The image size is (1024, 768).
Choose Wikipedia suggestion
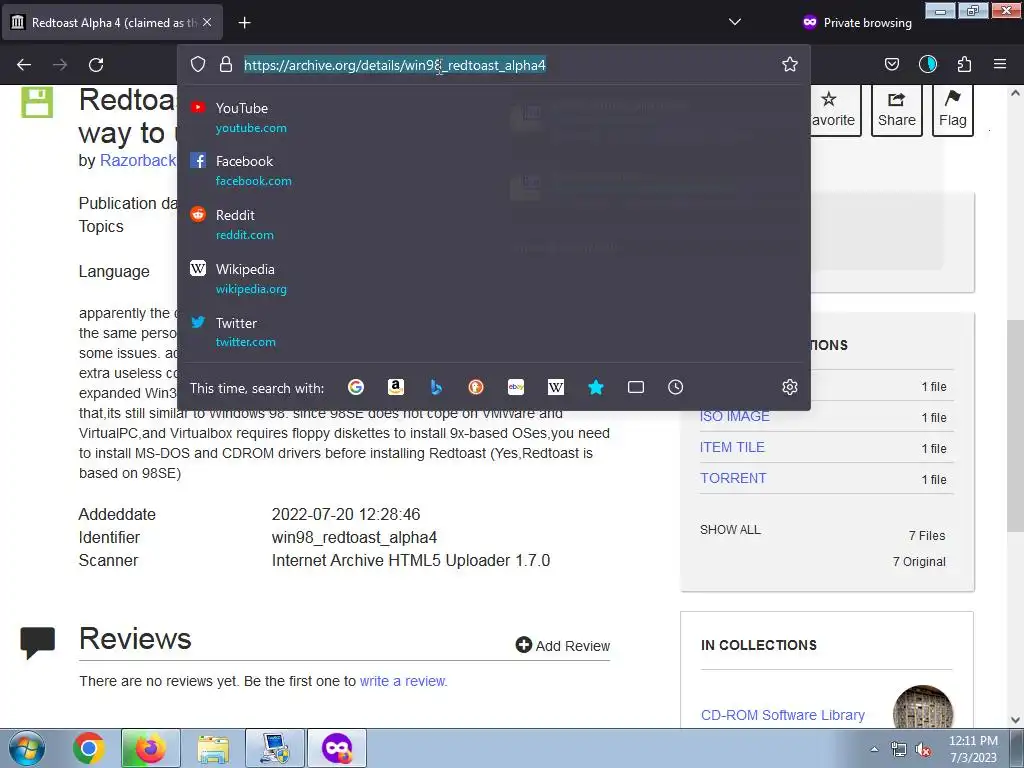[x=493, y=279]
